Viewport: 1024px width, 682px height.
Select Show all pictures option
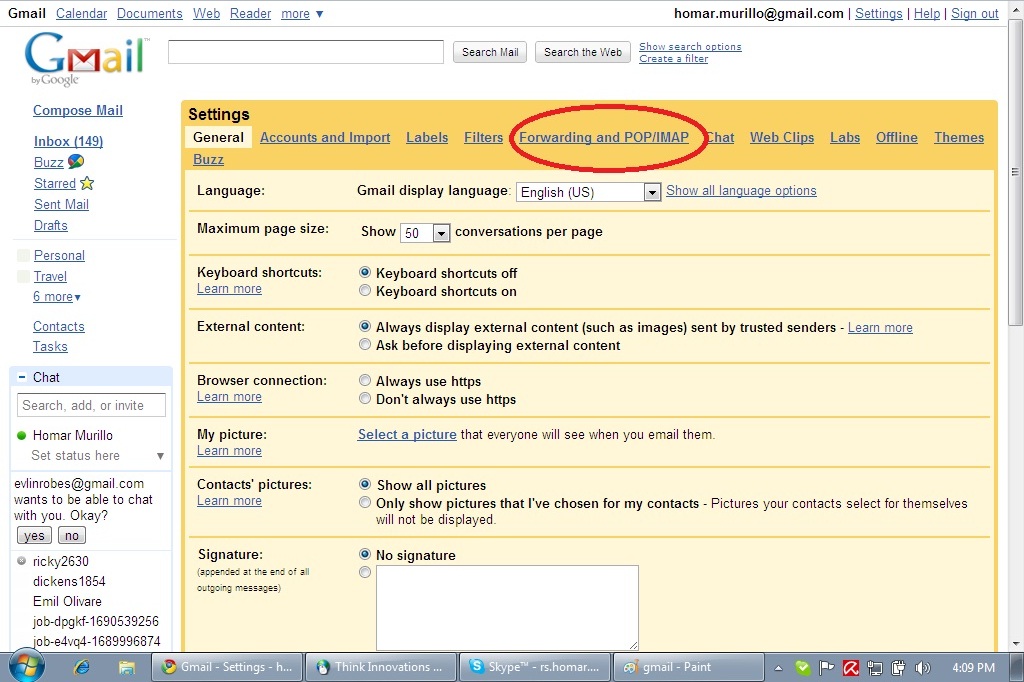click(x=365, y=484)
